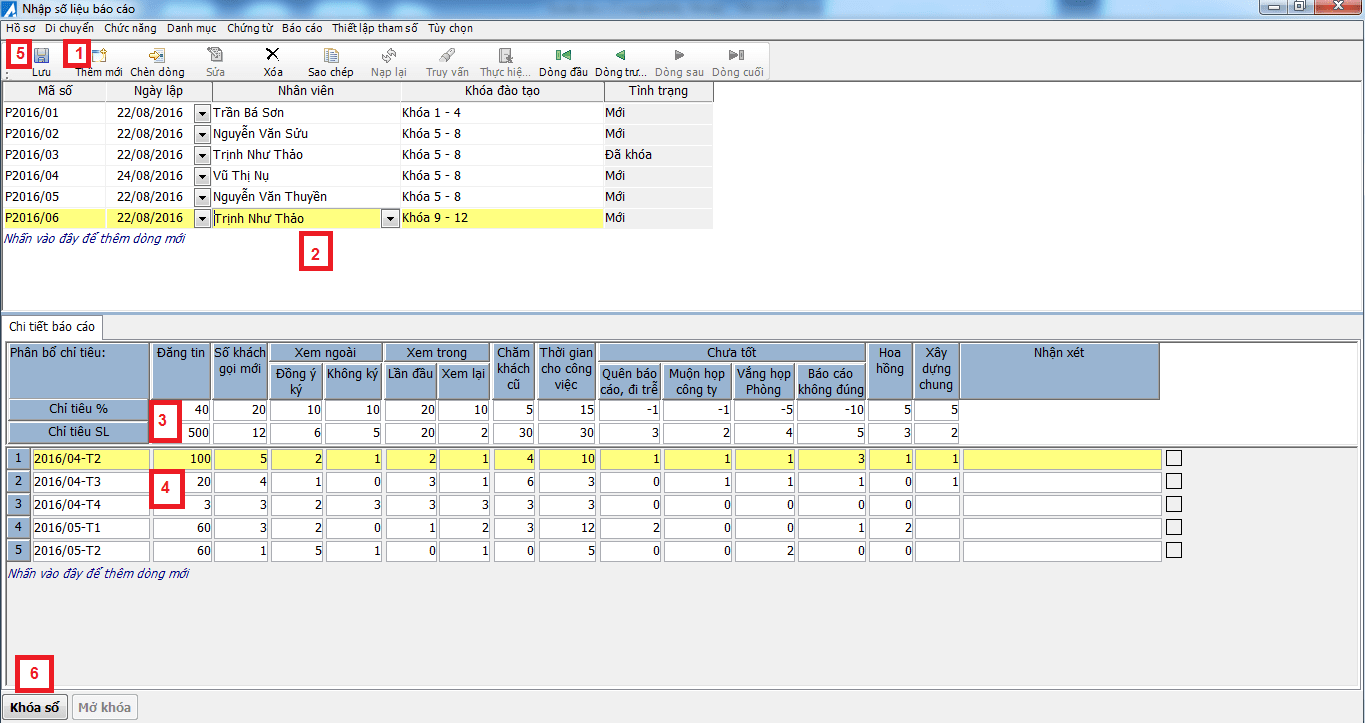
Task: Open the date dropdown for P2016/04
Action: pos(202,176)
